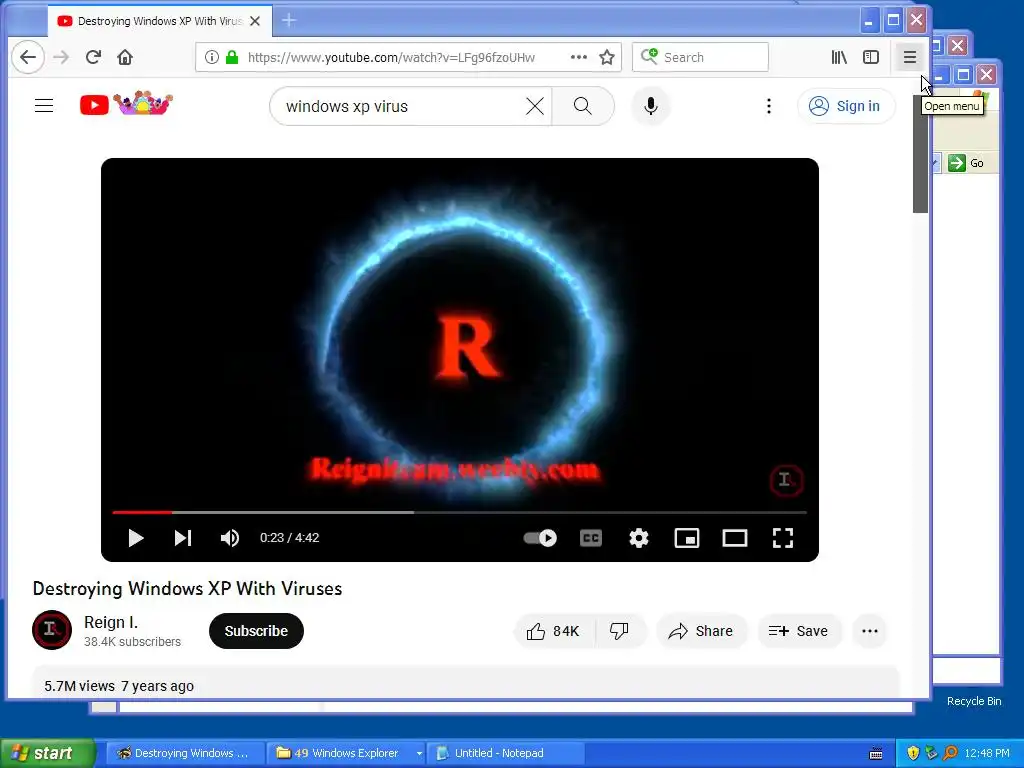Click the YouTube search box text
The width and height of the screenshot is (1024, 768).
pyautogui.click(x=347, y=106)
